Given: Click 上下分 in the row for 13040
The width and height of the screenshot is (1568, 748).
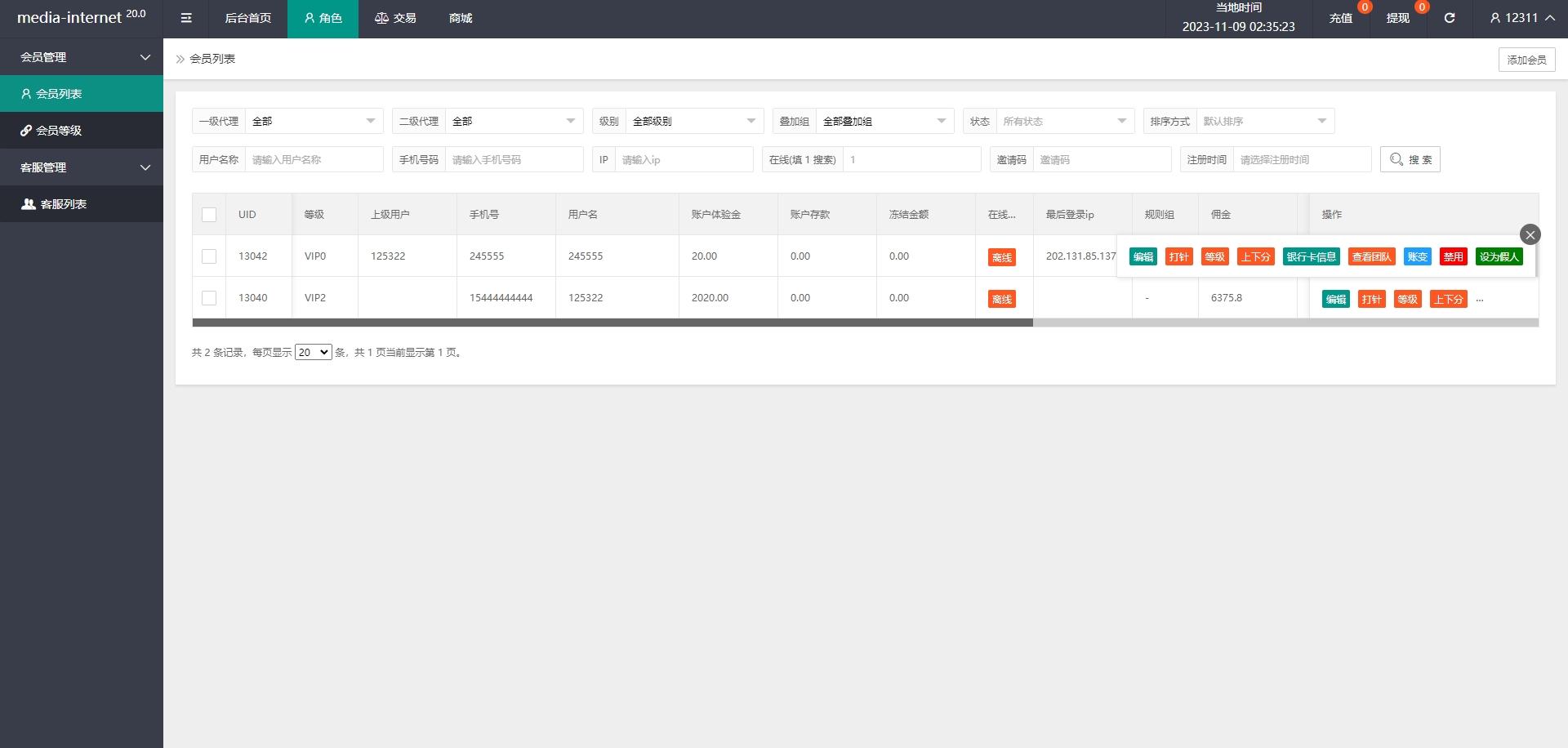Looking at the screenshot, I should (x=1449, y=299).
